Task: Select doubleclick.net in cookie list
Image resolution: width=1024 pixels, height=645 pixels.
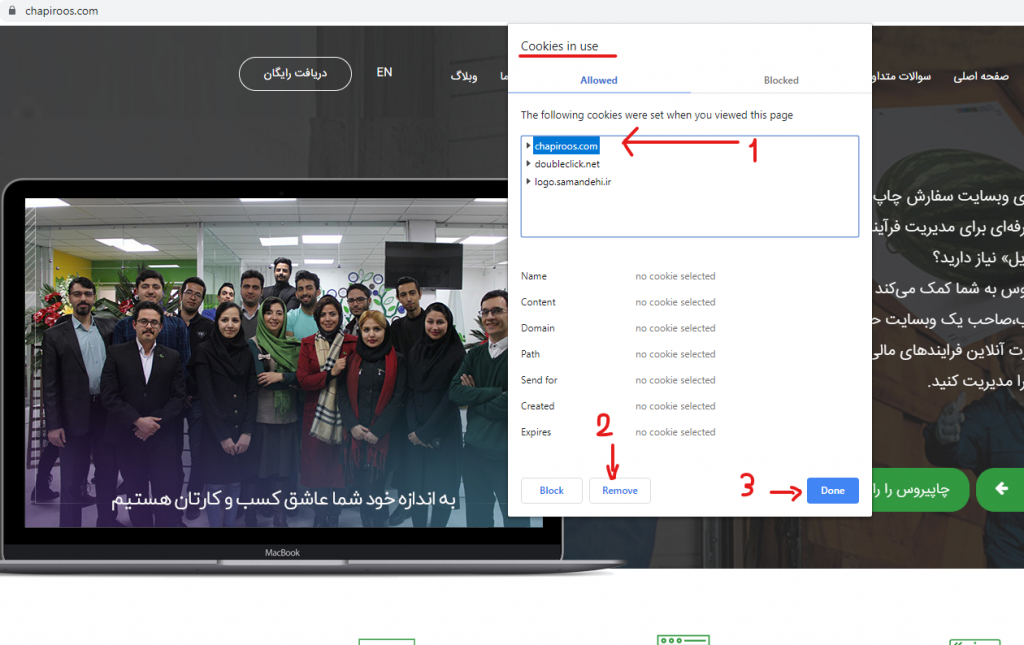Action: point(567,164)
